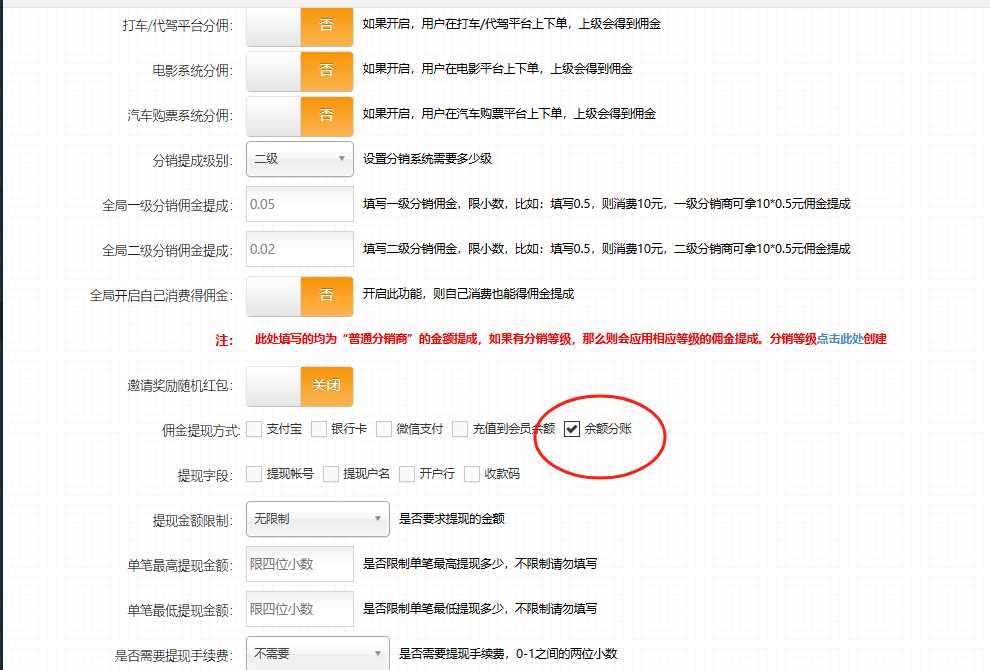
Task: Check the 银行卡 withdrawal method checkbox
Action: point(319,429)
